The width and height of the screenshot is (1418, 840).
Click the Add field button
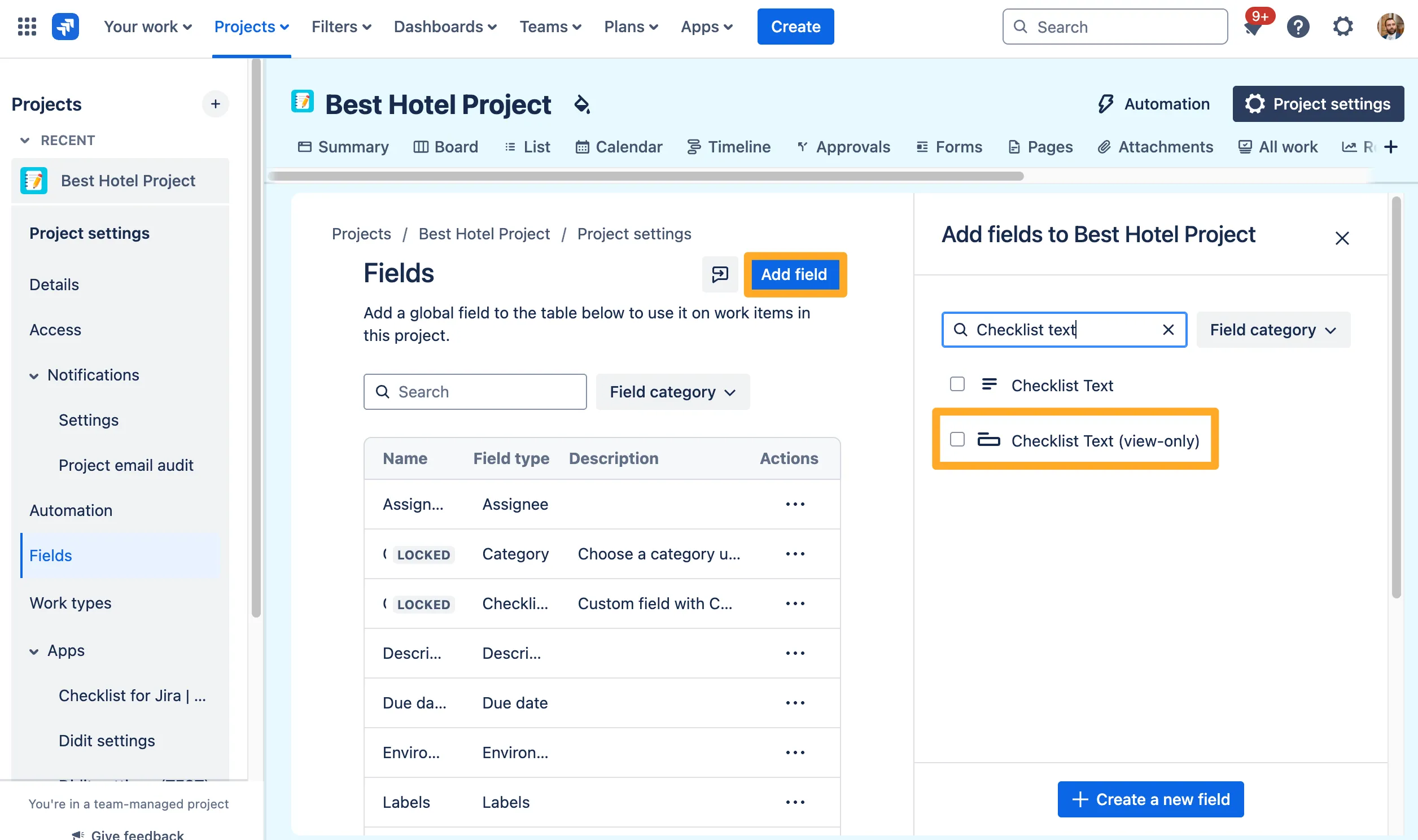(x=794, y=274)
